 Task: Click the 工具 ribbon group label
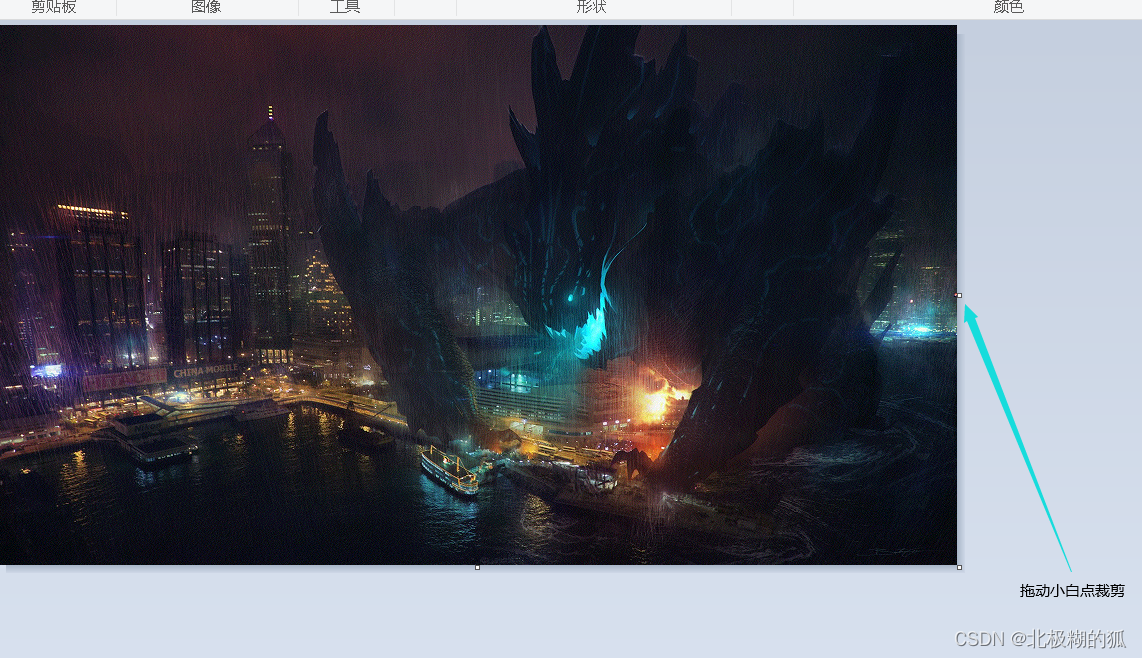345,7
